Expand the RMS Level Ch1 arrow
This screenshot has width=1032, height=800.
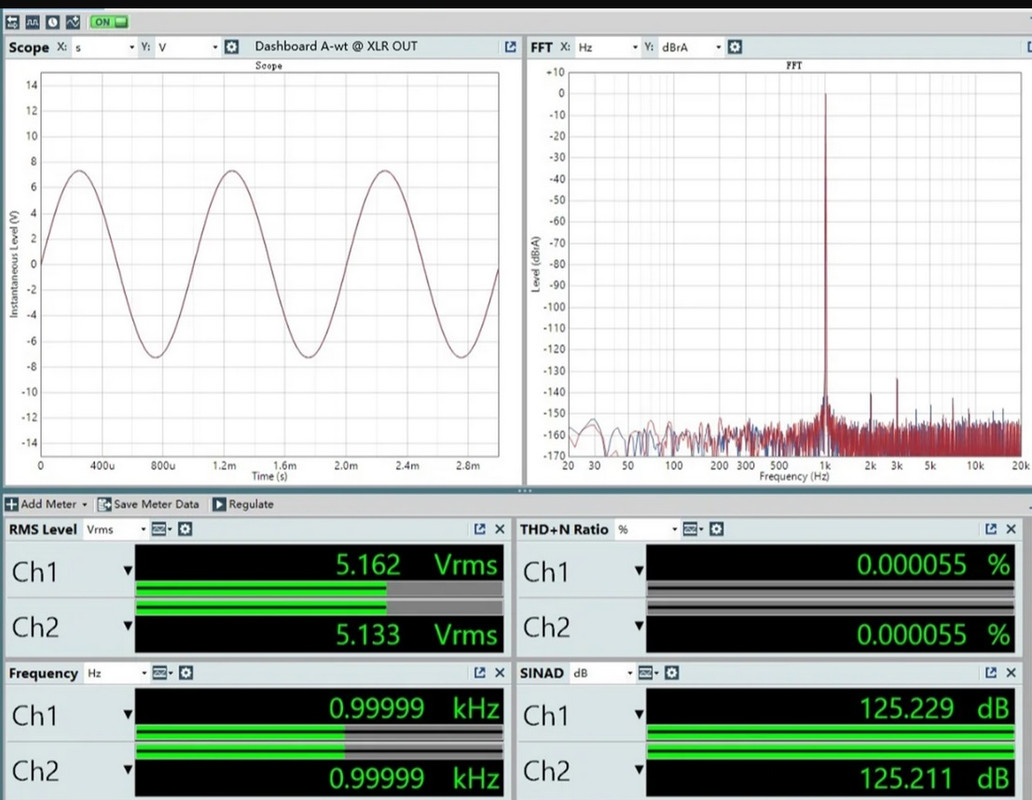pyautogui.click(x=128, y=570)
